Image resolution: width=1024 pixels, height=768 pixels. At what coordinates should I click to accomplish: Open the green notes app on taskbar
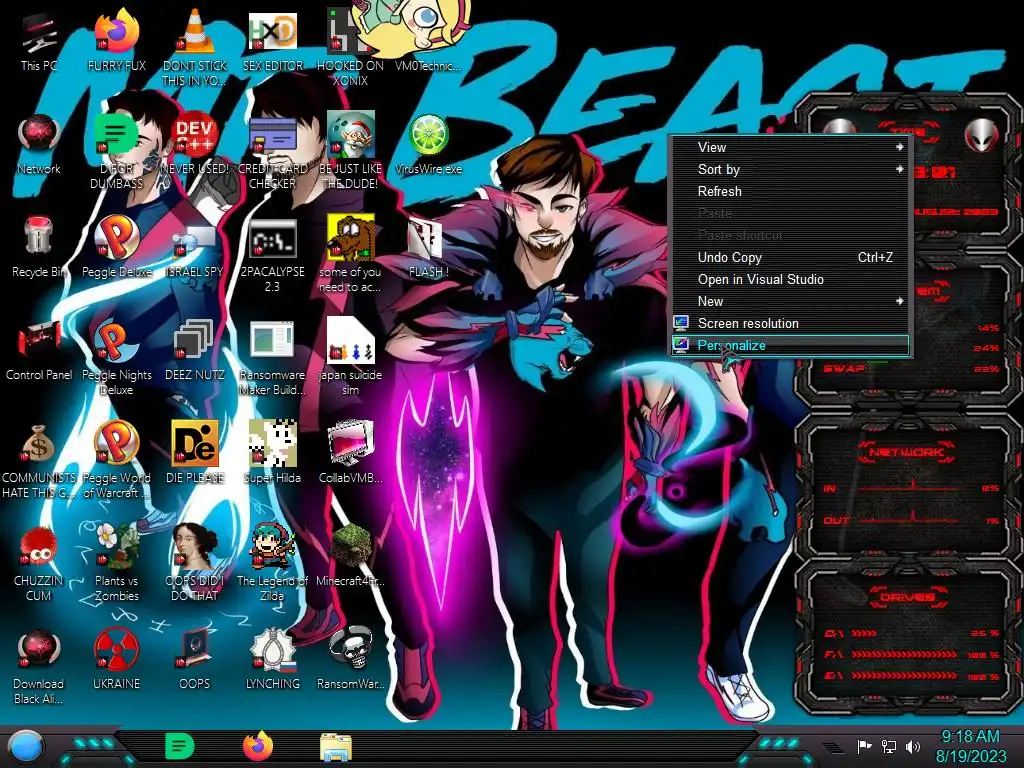(x=180, y=746)
